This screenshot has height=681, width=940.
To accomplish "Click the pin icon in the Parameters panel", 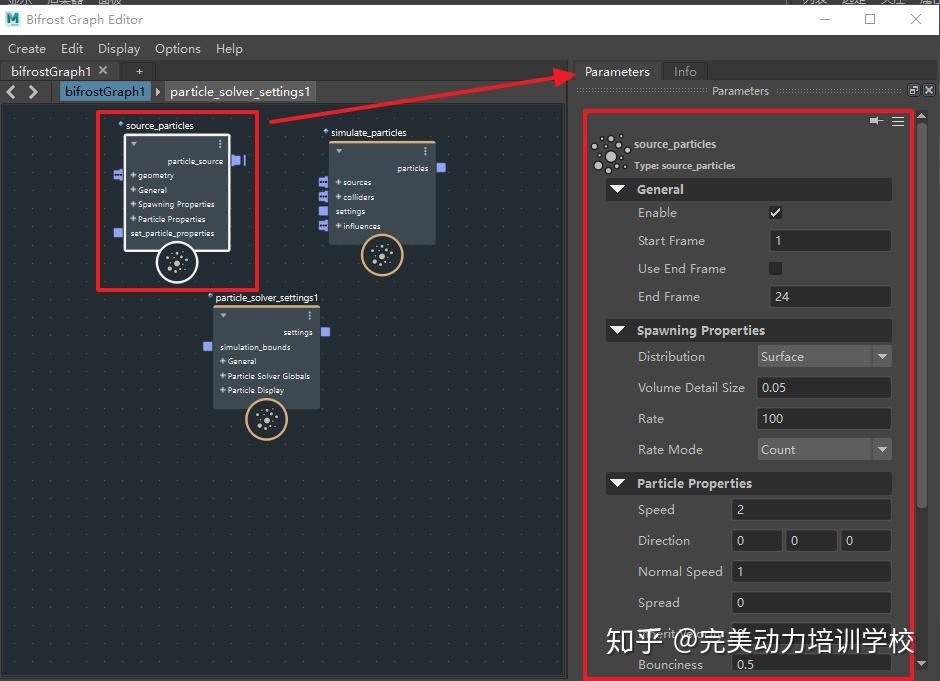I will point(877,120).
